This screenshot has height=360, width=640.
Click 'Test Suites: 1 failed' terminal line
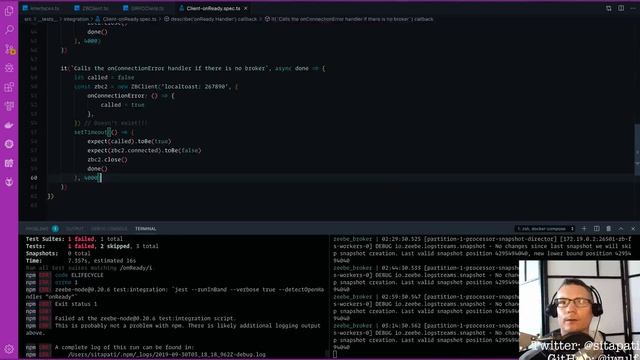[x=74, y=239]
